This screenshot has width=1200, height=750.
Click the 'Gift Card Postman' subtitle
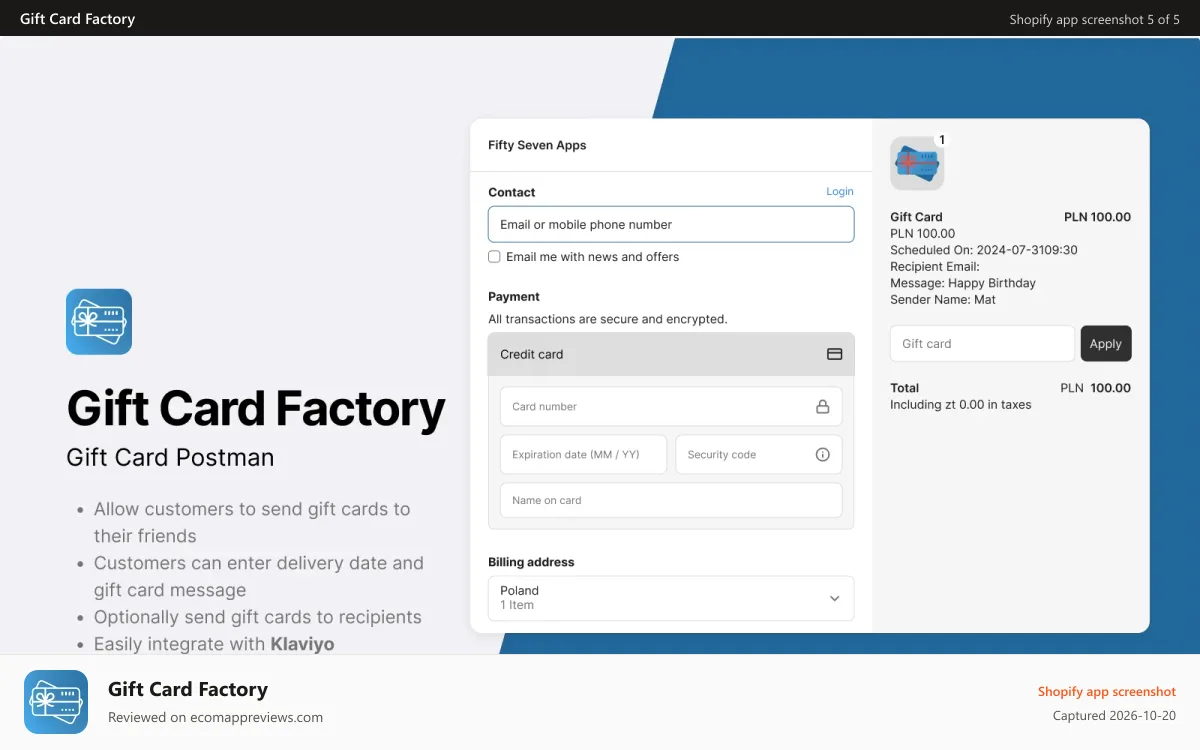coord(170,458)
